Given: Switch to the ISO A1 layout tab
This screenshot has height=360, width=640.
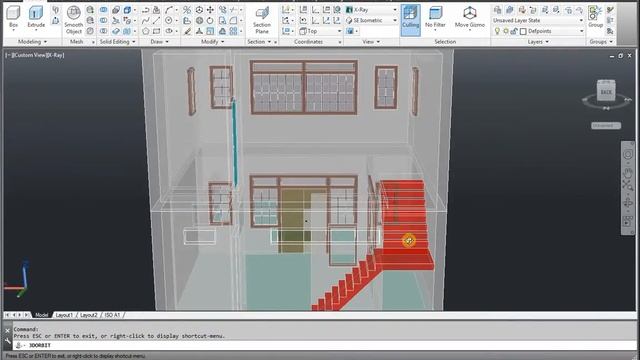Looking at the screenshot, I should tap(112, 315).
